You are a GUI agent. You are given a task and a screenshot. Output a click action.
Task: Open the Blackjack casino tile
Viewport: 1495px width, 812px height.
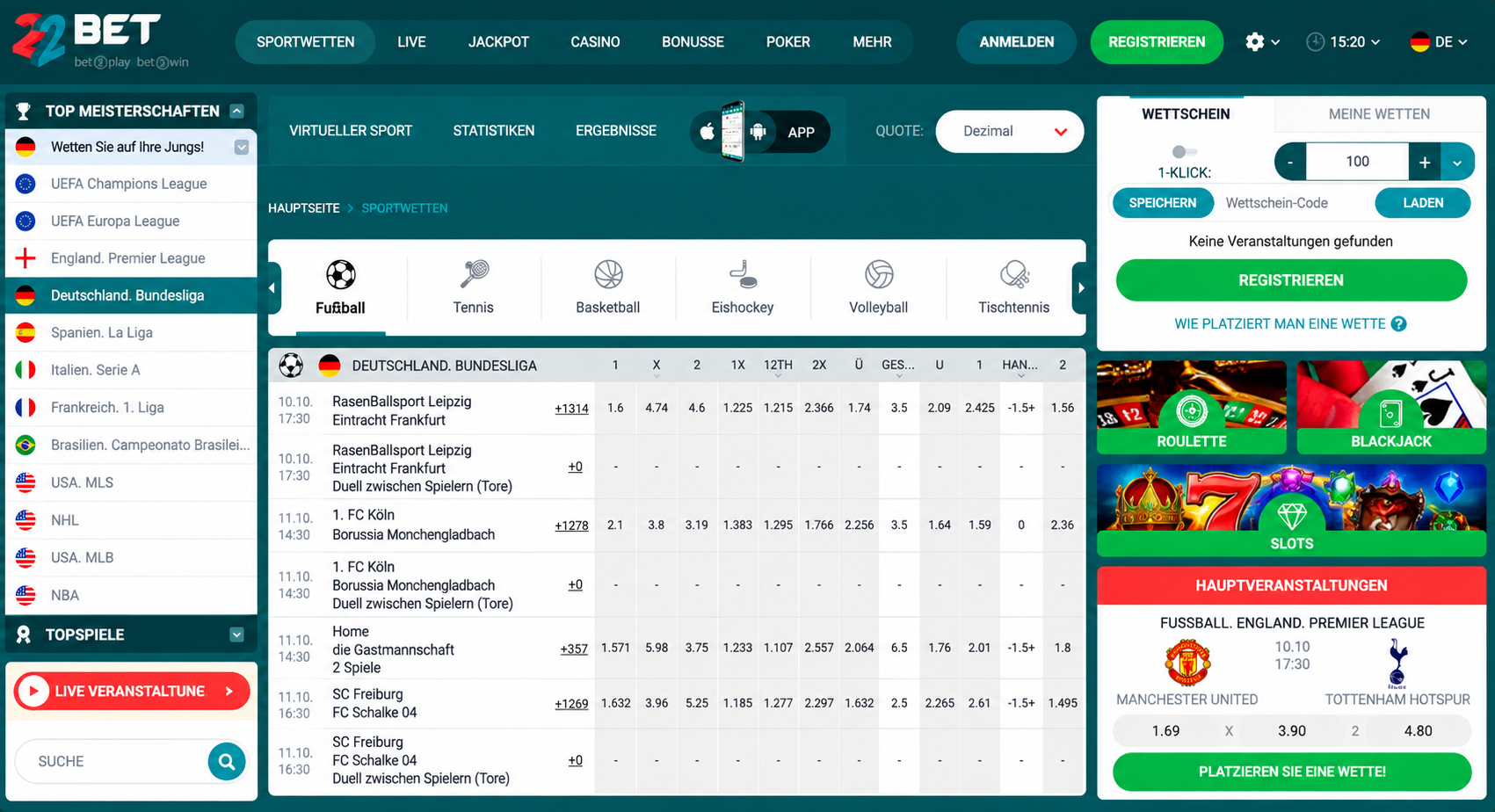(1391, 407)
